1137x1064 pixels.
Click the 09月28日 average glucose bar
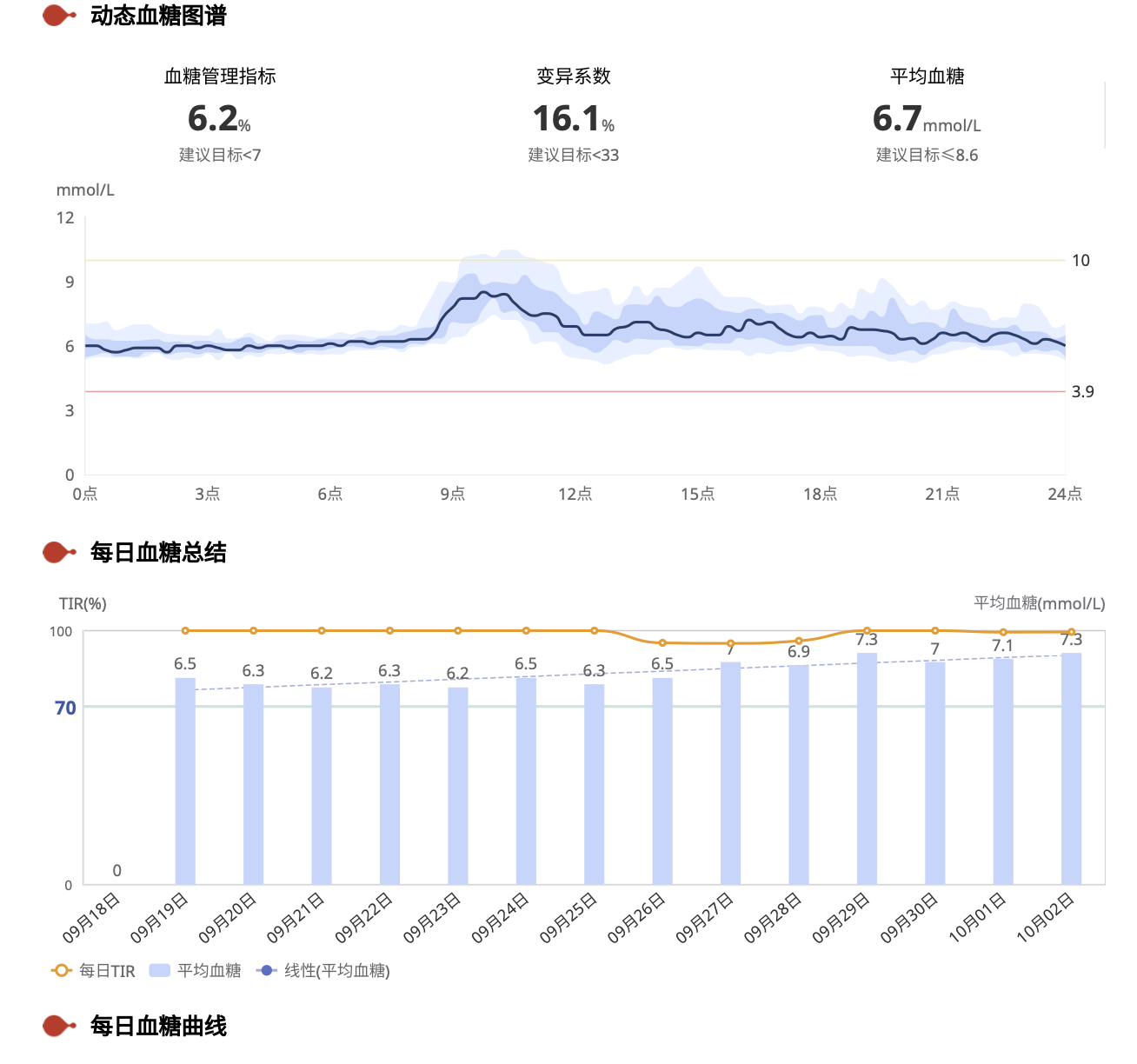tap(799, 775)
